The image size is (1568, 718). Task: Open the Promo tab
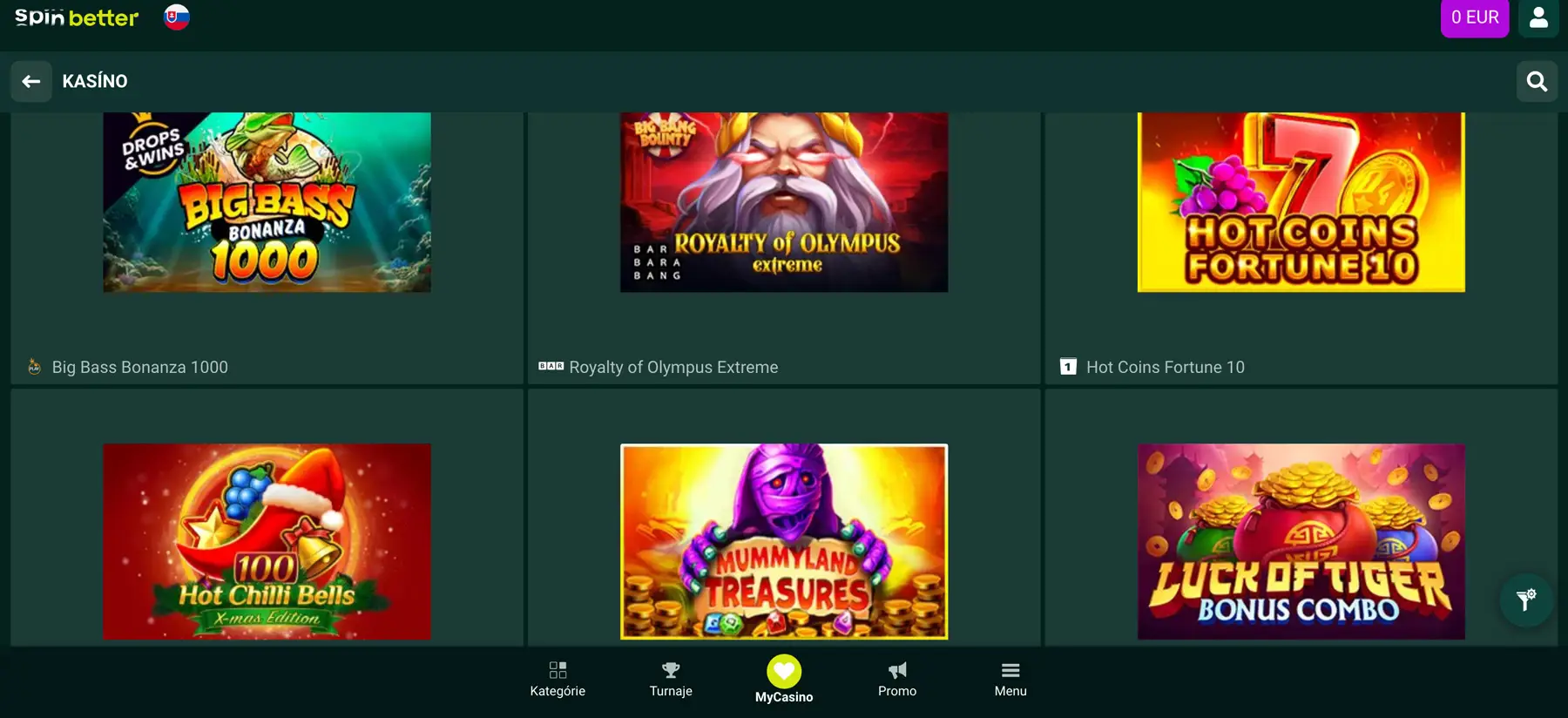click(897, 680)
